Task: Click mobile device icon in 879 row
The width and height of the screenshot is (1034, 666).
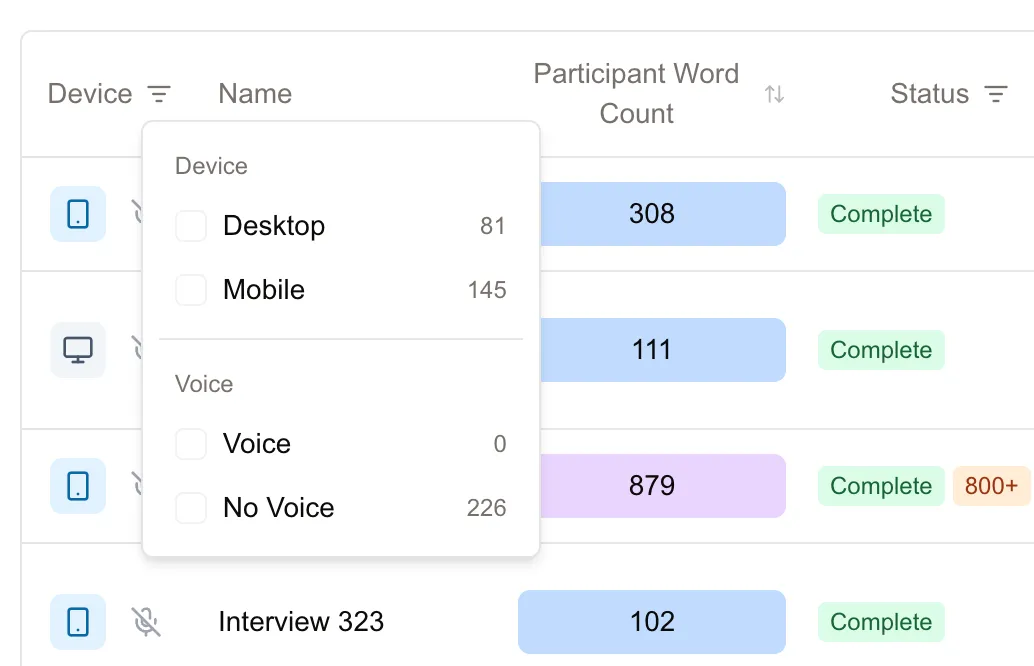Action: tap(78, 486)
